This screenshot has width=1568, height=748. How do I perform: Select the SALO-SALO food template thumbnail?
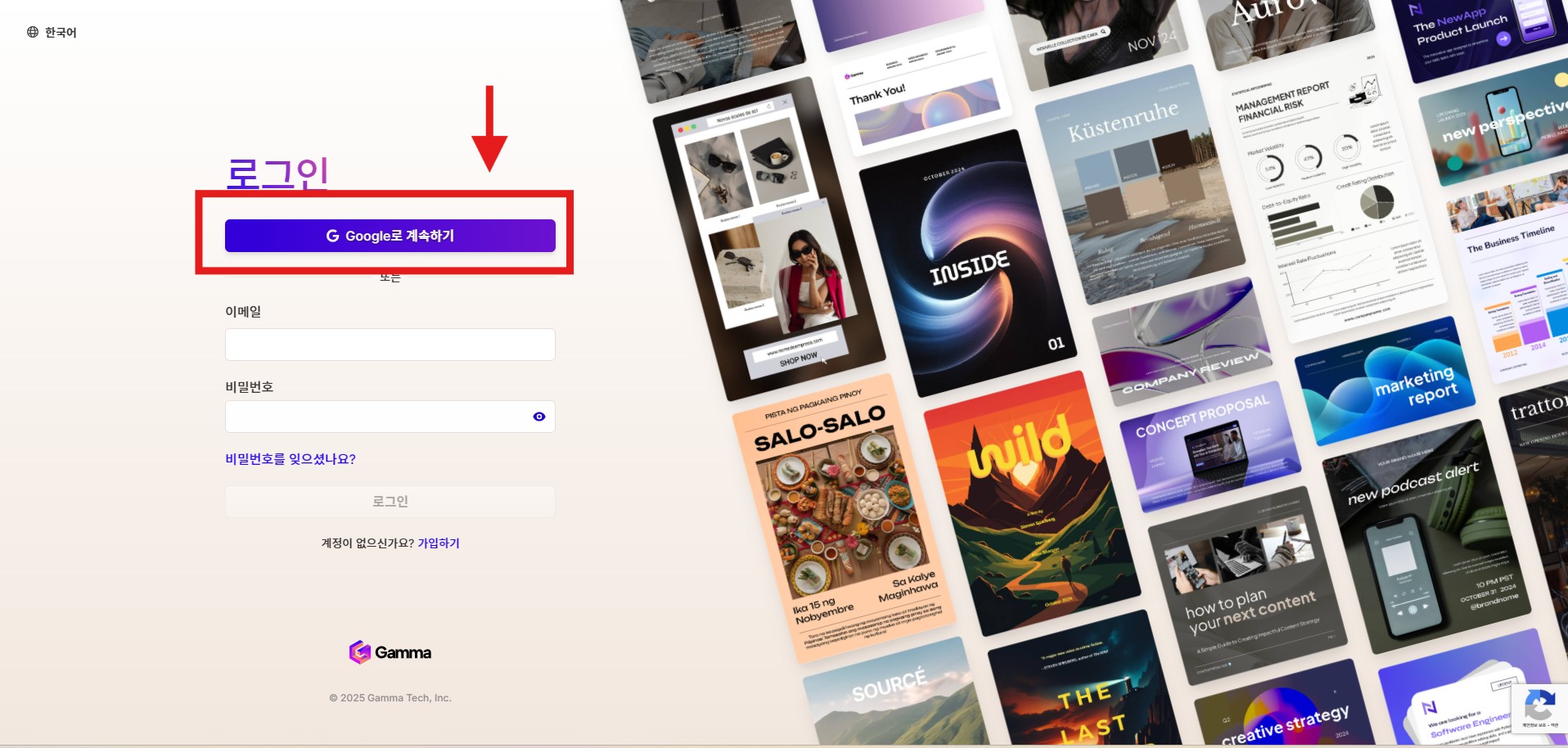point(843,519)
